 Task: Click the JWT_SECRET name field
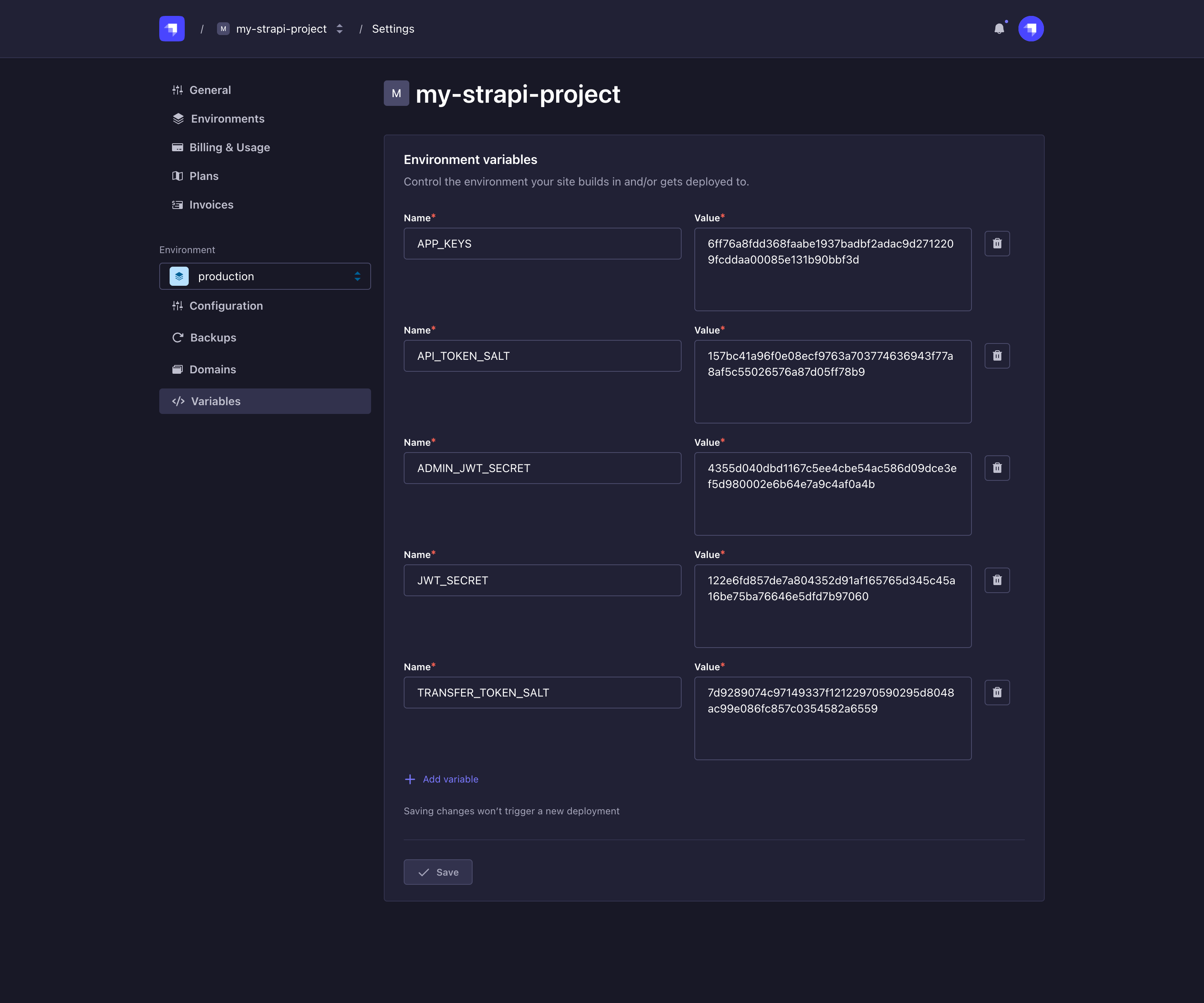[x=542, y=580]
